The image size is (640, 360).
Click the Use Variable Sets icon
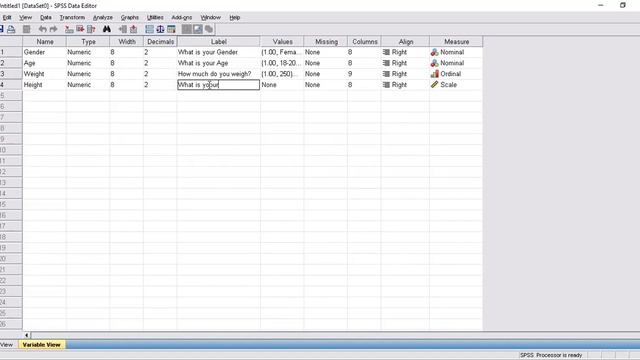[x=198, y=29]
